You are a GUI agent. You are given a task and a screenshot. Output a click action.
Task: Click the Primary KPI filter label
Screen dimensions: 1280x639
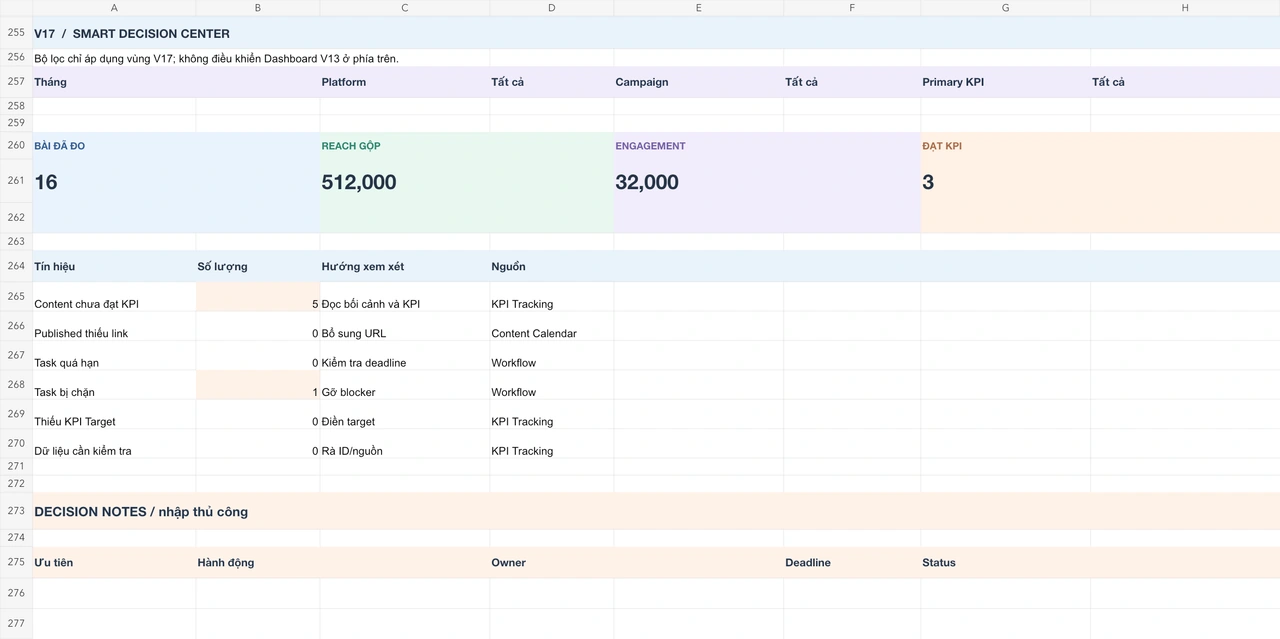click(x=953, y=82)
